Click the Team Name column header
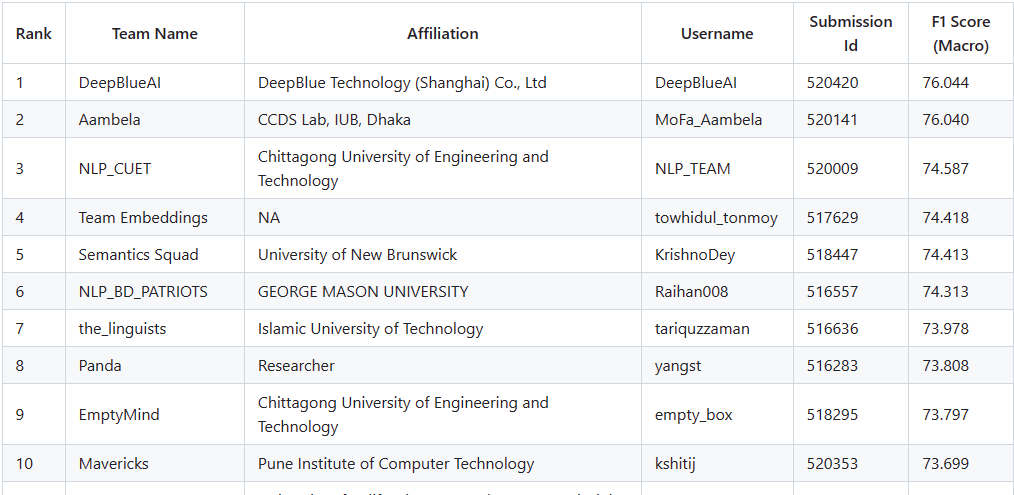 154,34
